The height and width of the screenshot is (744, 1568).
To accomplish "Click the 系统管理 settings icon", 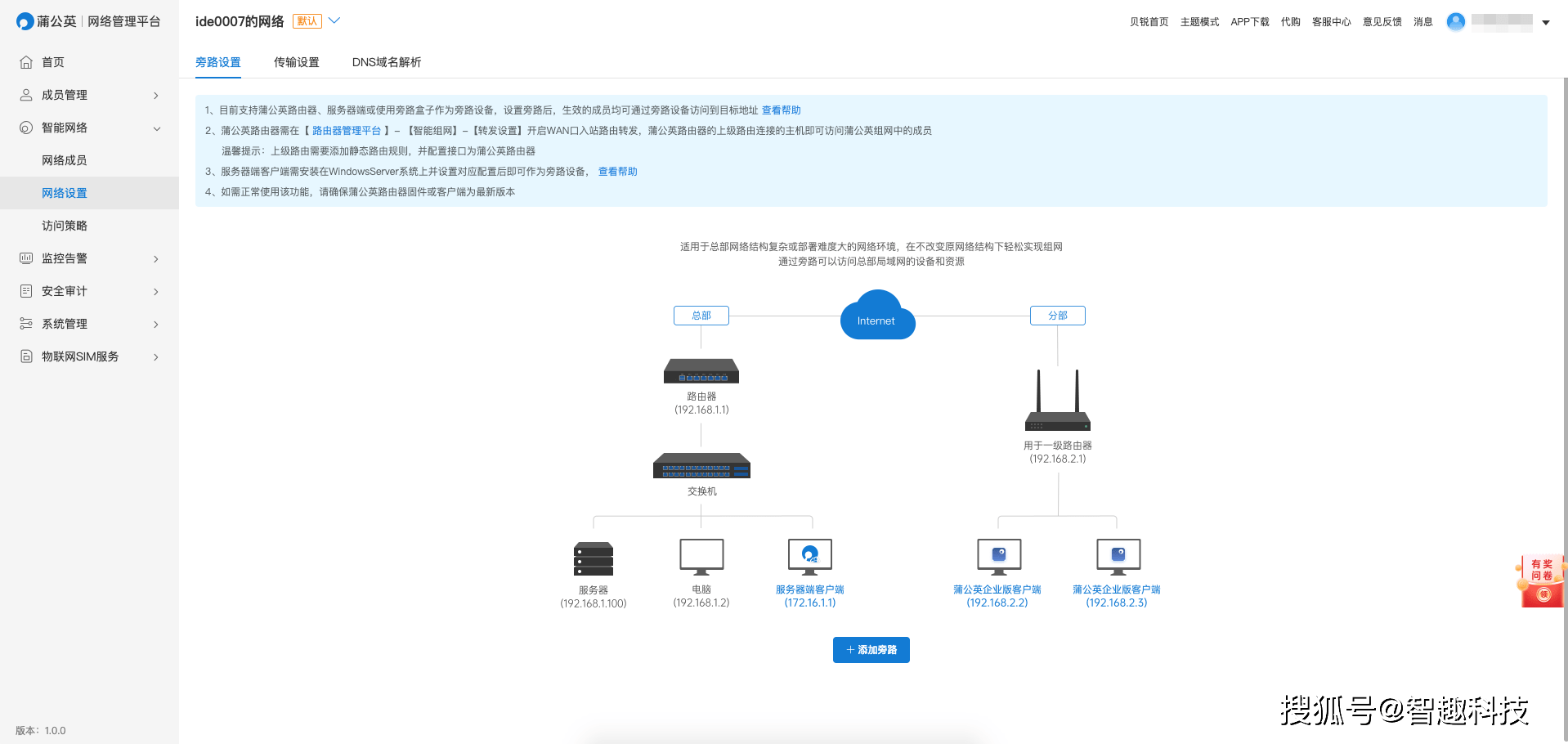I will click(x=26, y=324).
